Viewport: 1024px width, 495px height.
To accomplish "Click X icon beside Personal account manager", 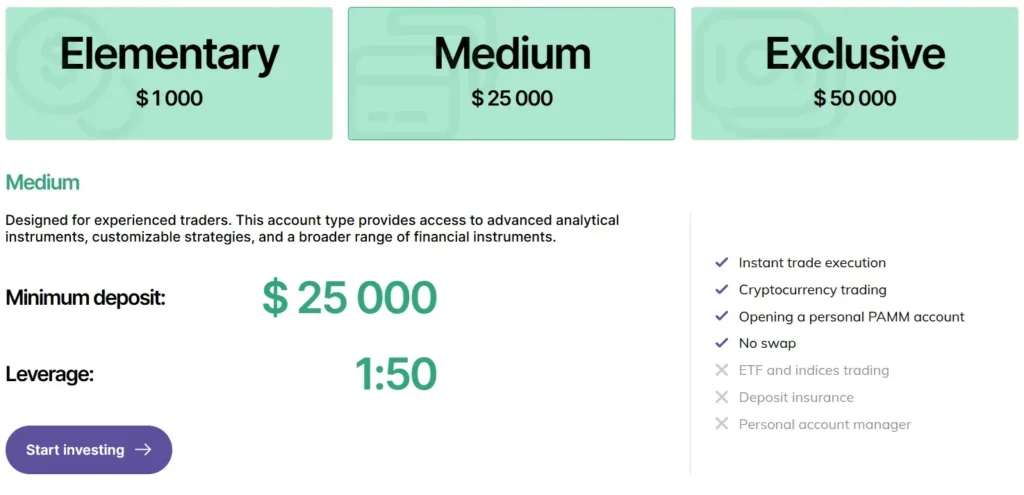I will (x=722, y=424).
